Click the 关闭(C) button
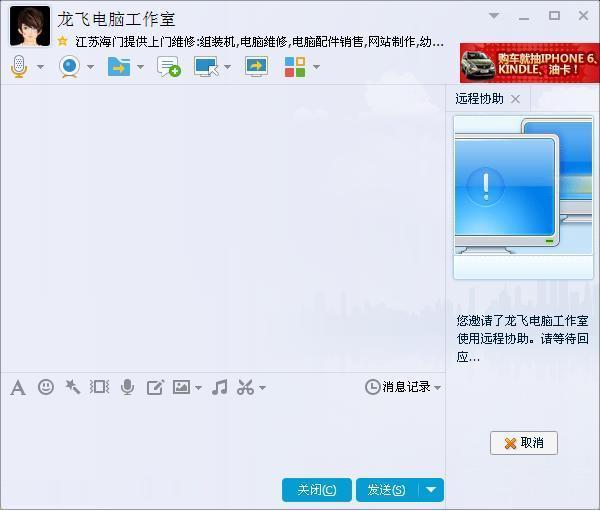The image size is (600, 511). tap(316, 490)
